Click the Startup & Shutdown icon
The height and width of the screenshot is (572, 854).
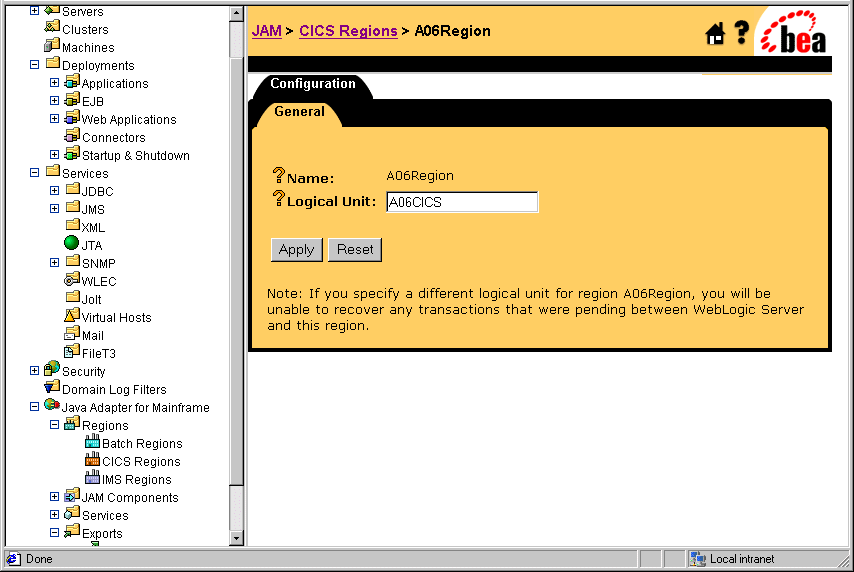(x=72, y=154)
